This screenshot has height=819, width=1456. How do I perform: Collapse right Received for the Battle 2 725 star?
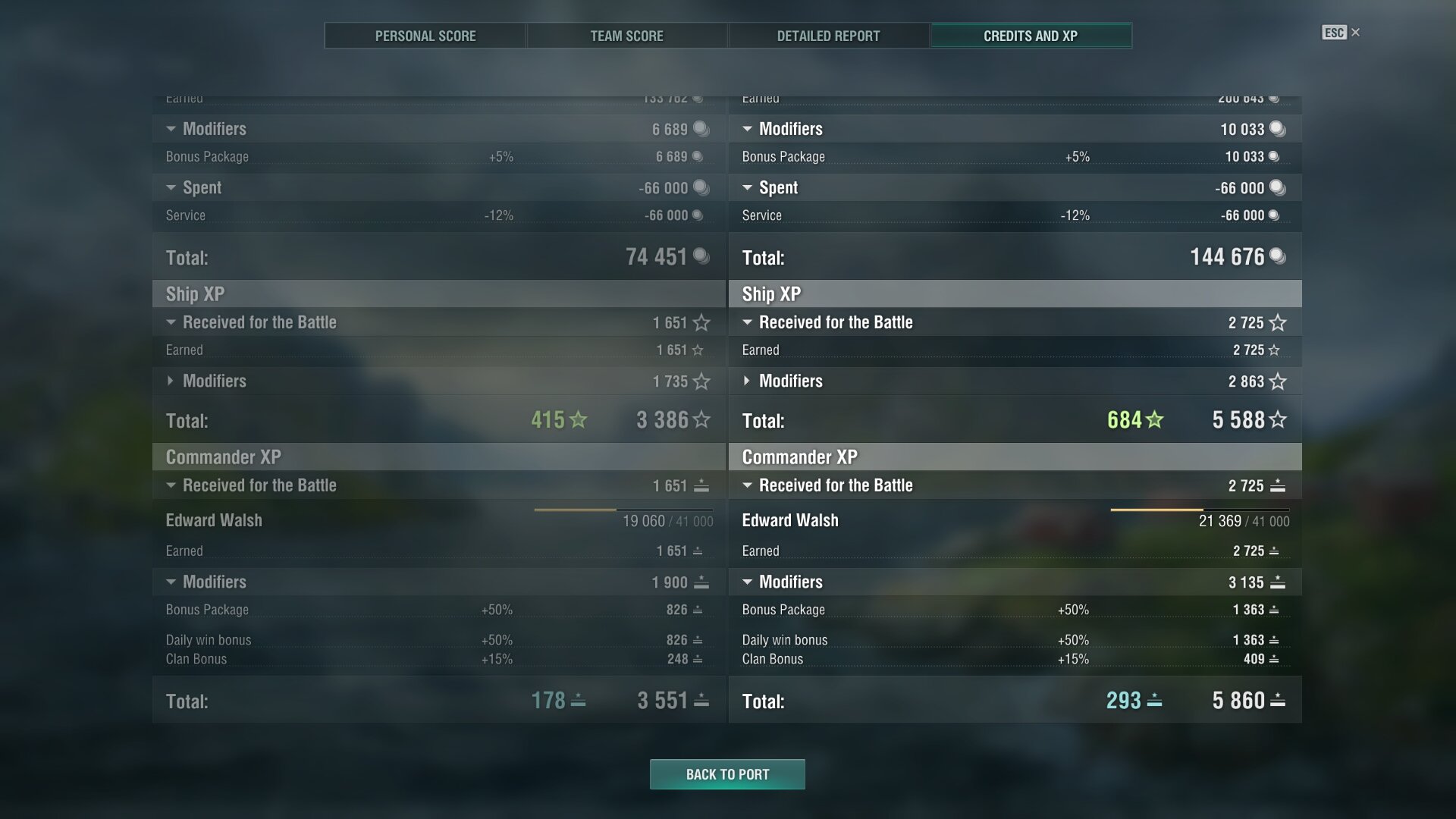point(747,322)
